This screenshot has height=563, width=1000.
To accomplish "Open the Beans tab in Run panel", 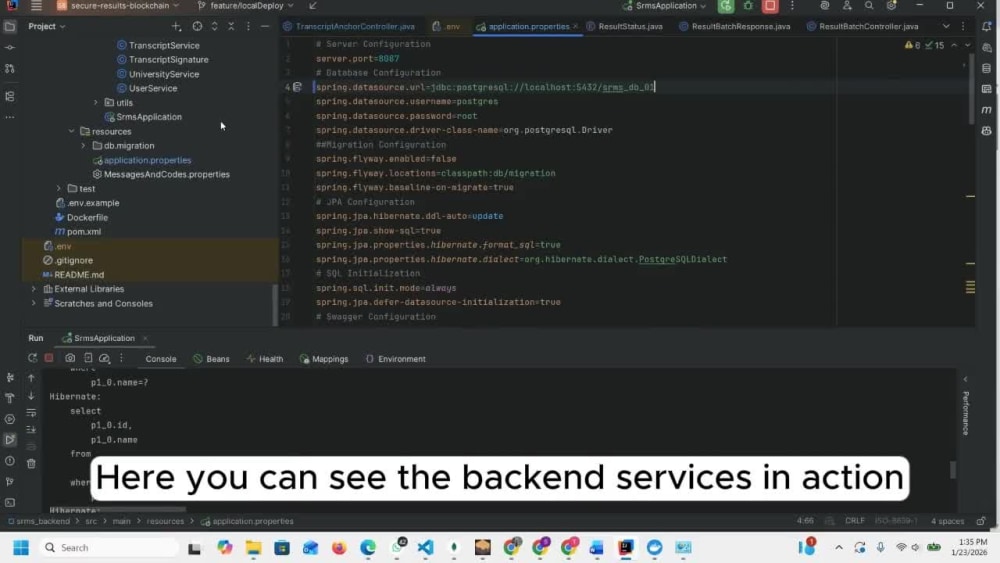I will coord(211,359).
